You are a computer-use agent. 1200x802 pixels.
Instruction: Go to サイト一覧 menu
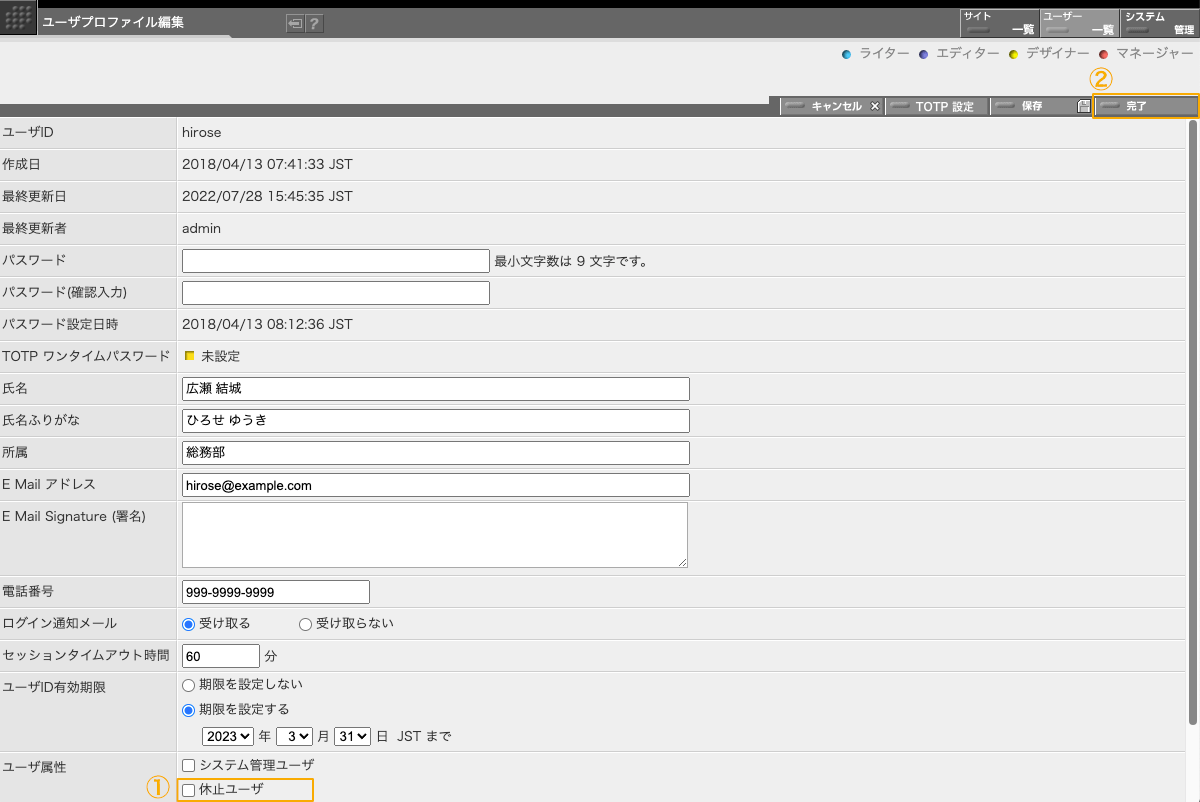pos(998,23)
